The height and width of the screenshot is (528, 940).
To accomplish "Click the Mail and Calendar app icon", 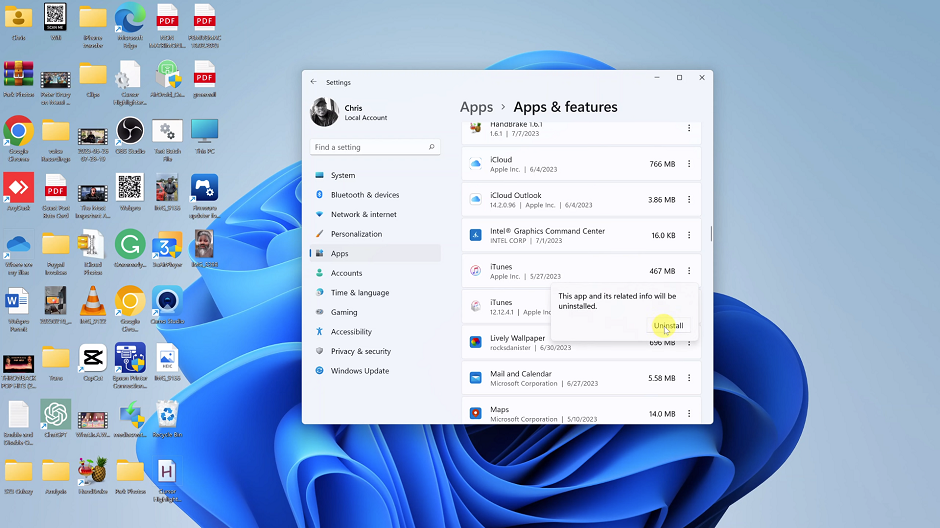I will pyautogui.click(x=475, y=378).
